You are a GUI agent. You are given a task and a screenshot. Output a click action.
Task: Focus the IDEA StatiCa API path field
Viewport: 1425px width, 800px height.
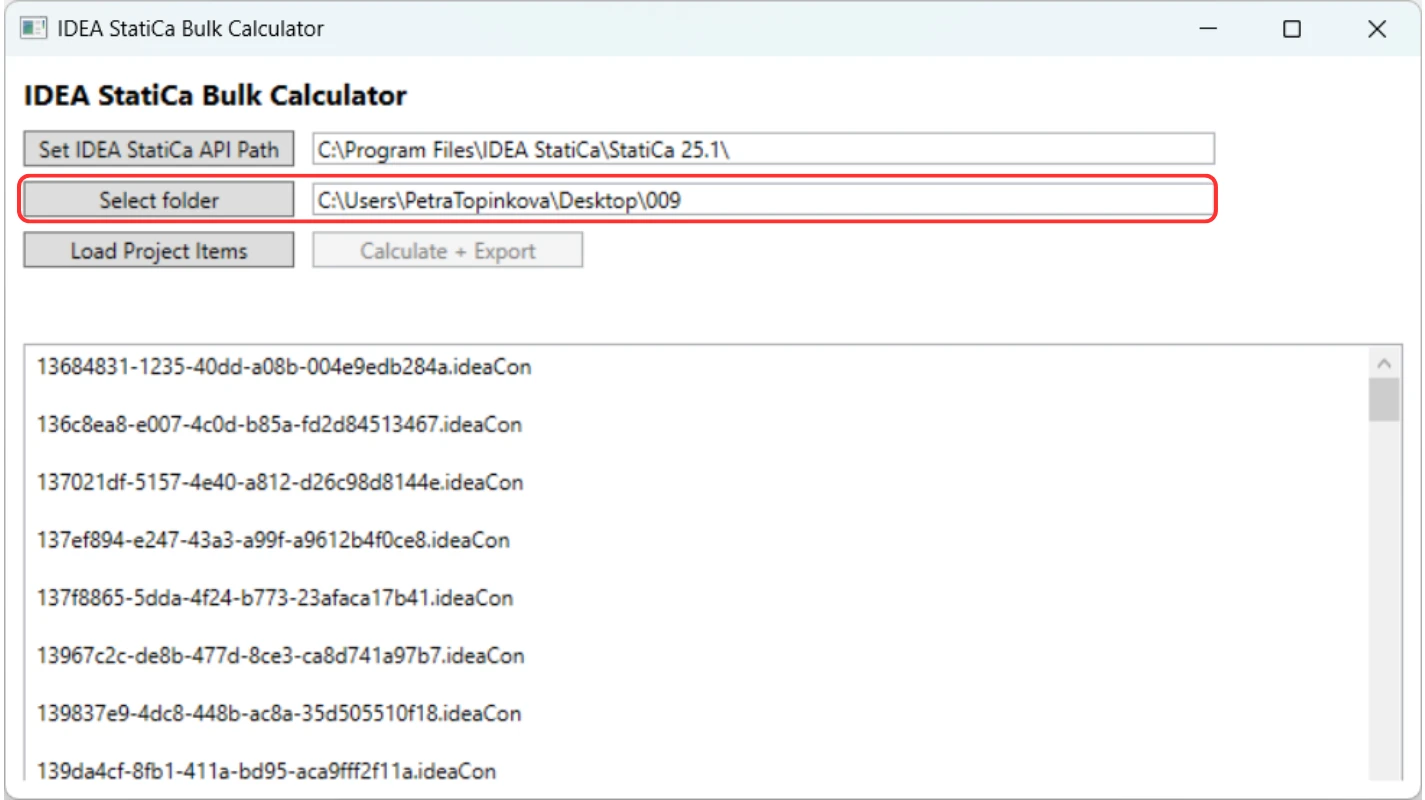tap(764, 149)
